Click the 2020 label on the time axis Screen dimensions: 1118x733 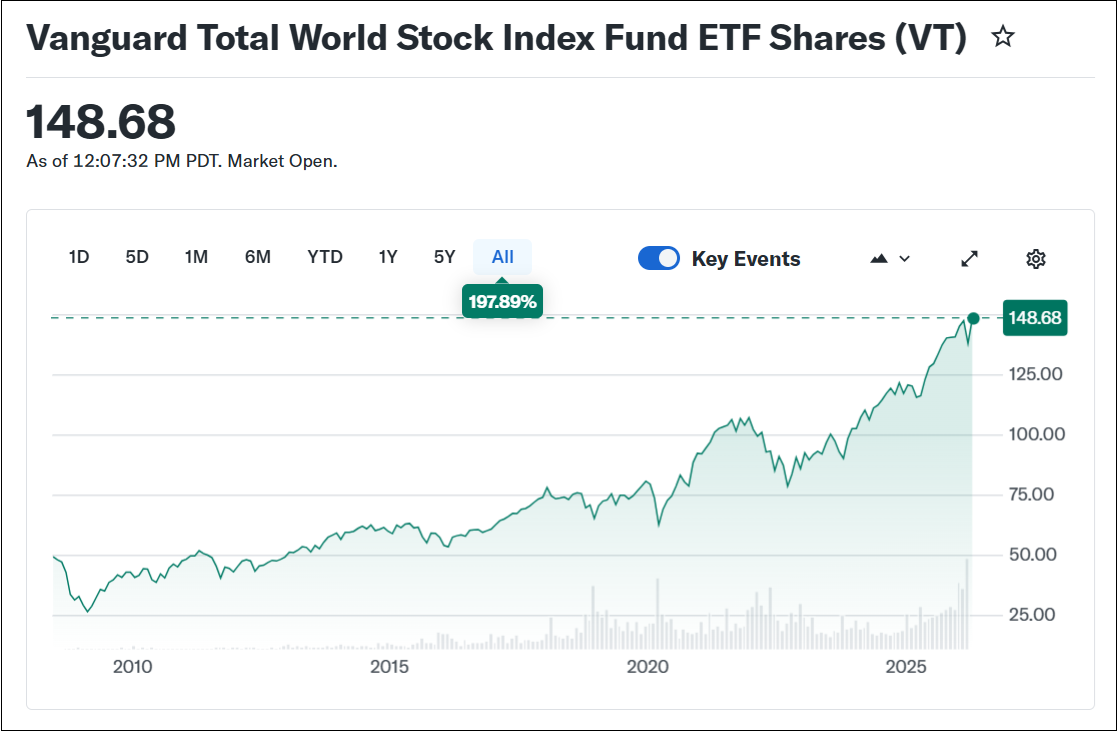647,667
